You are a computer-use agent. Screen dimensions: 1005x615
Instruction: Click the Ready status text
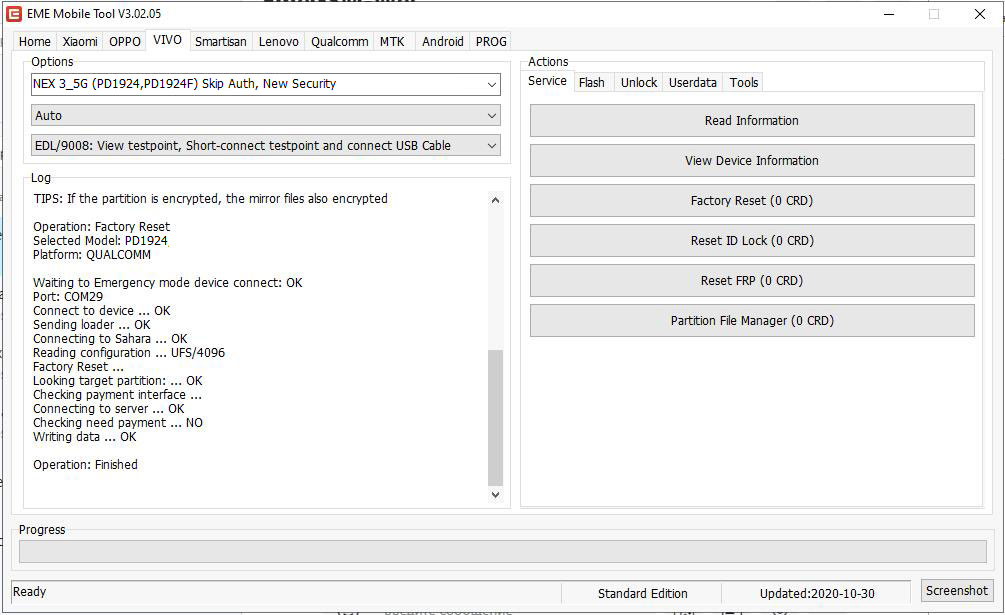[x=29, y=592]
